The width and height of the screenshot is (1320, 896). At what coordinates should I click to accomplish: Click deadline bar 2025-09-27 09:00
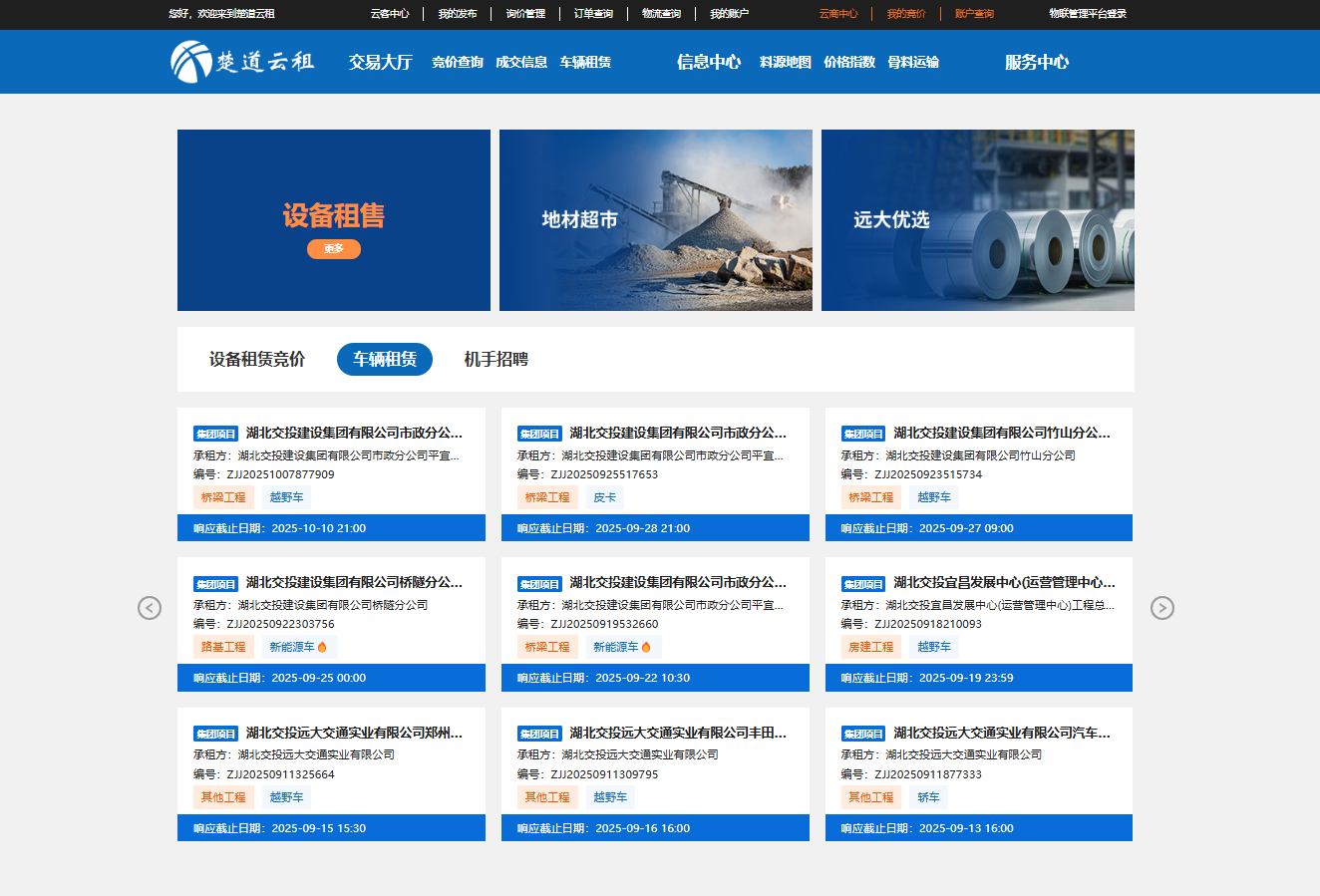click(x=979, y=528)
